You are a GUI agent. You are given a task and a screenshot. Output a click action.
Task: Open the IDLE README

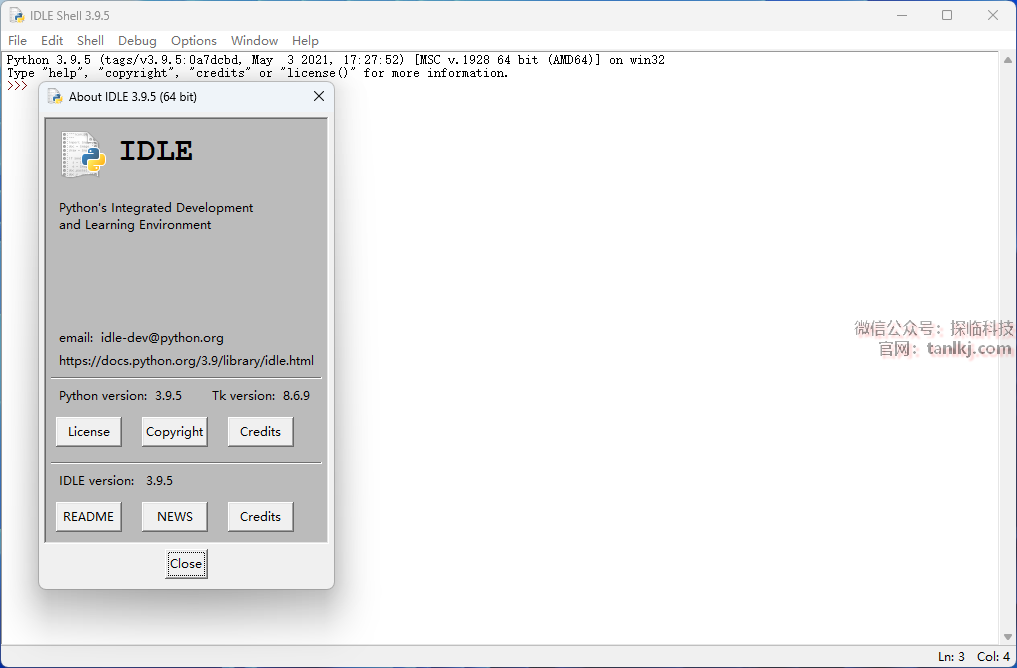tap(89, 517)
